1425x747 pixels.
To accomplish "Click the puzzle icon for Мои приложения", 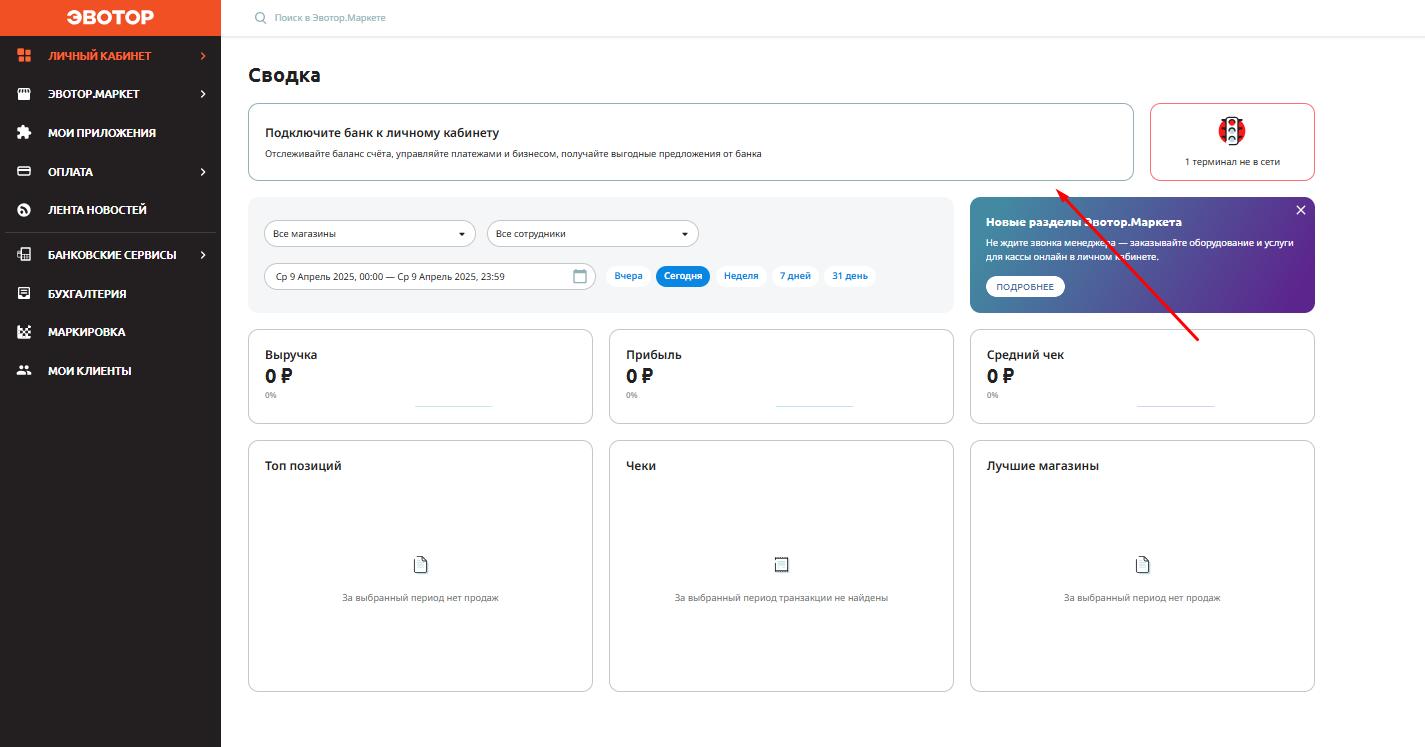I will point(25,133).
